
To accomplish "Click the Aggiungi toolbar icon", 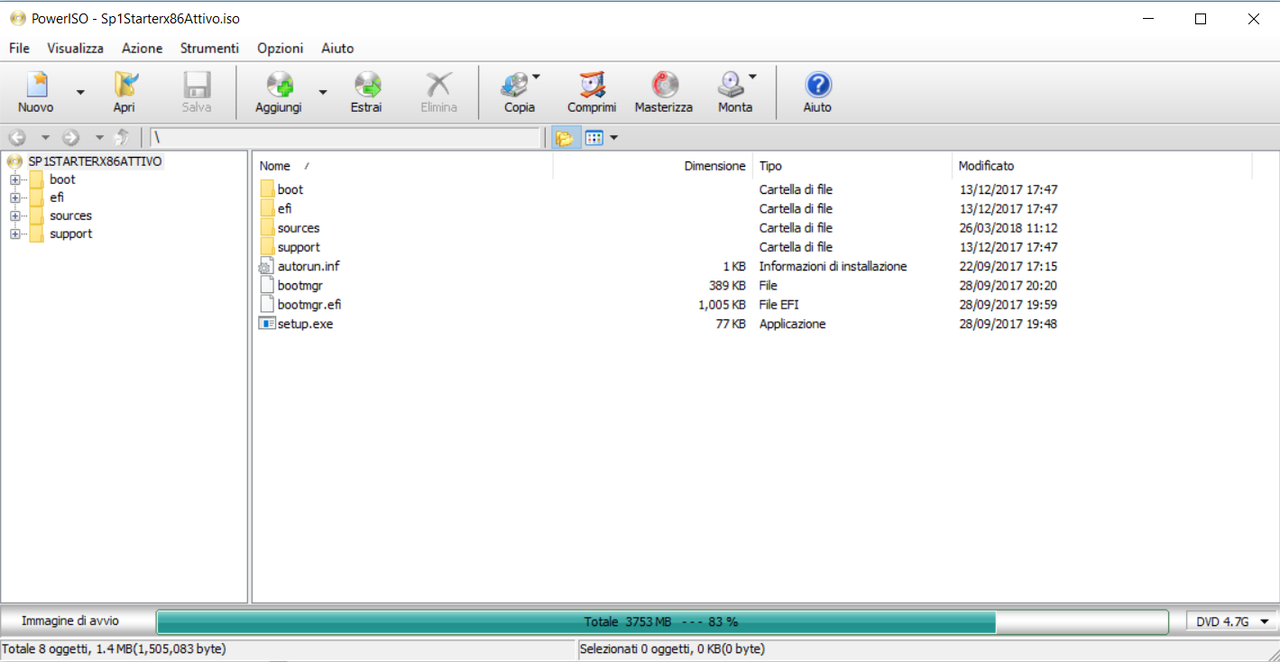I will tap(278, 85).
